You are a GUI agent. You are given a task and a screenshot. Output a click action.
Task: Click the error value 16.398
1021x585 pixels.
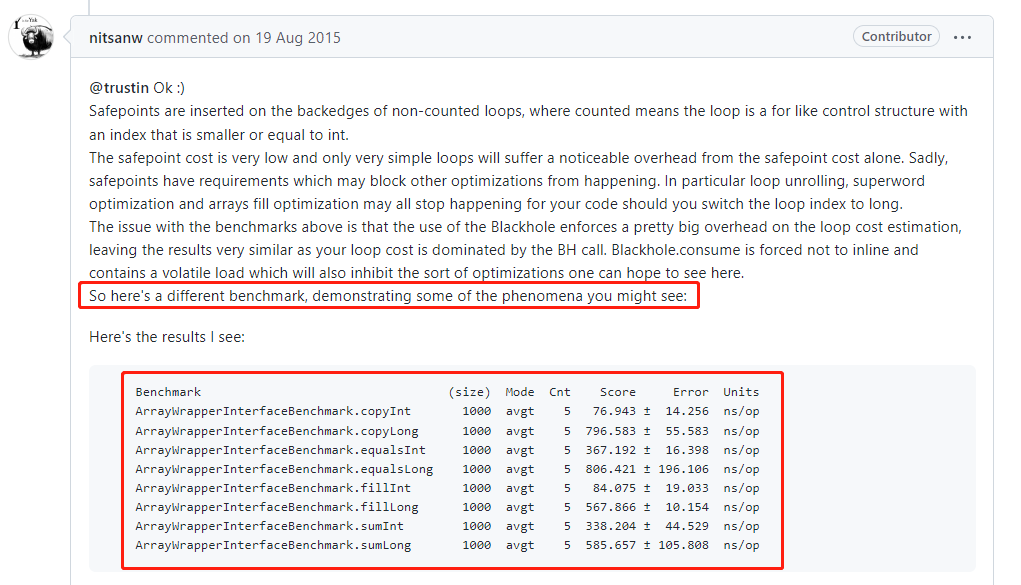point(687,449)
